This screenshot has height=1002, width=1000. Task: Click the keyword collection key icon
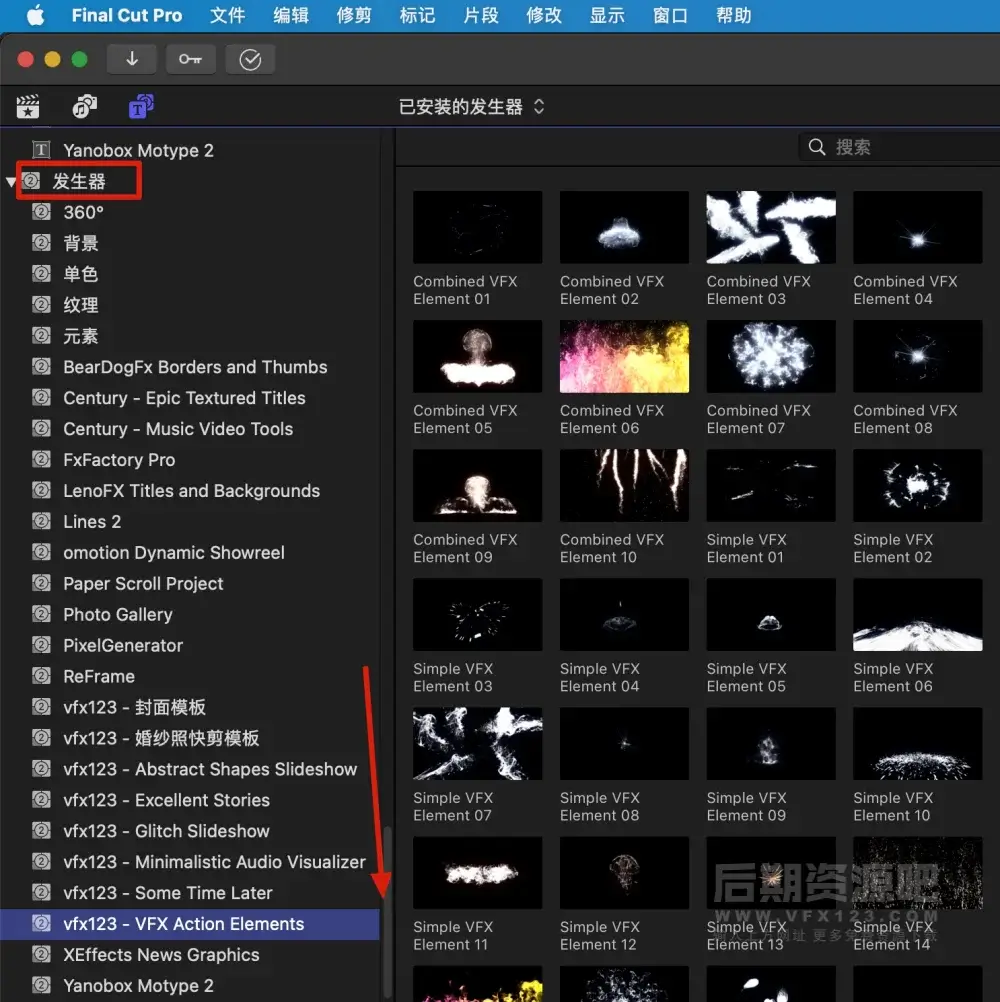[190, 59]
